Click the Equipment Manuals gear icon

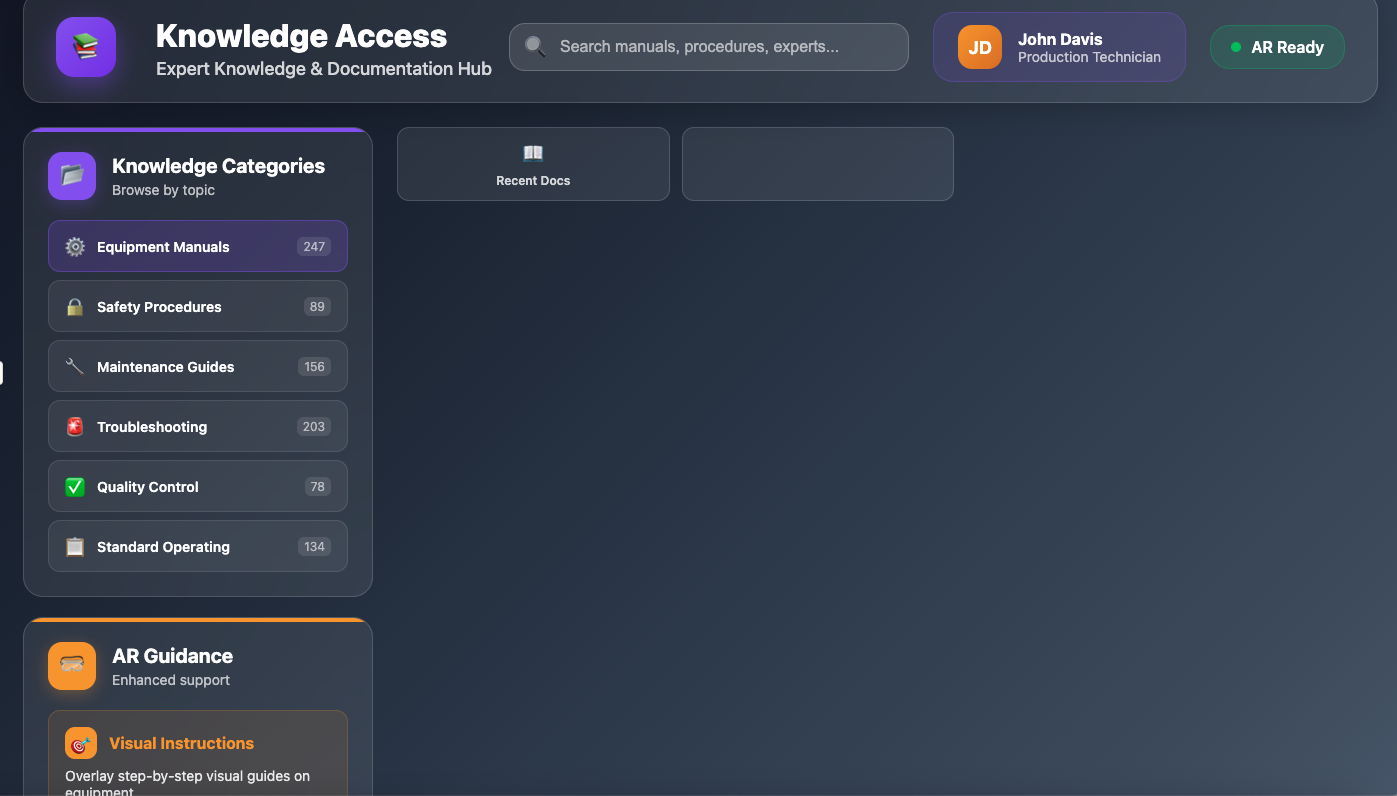coord(75,247)
